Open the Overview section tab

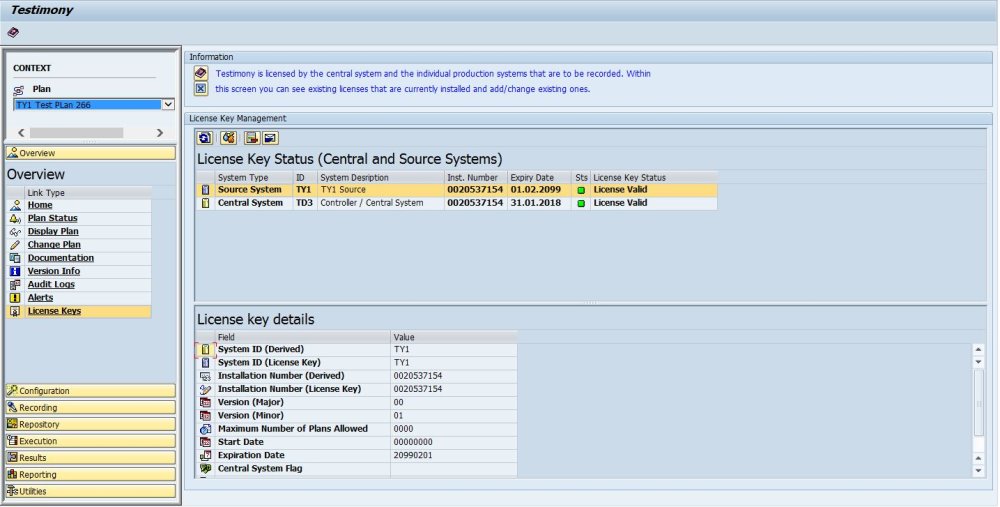(91, 153)
